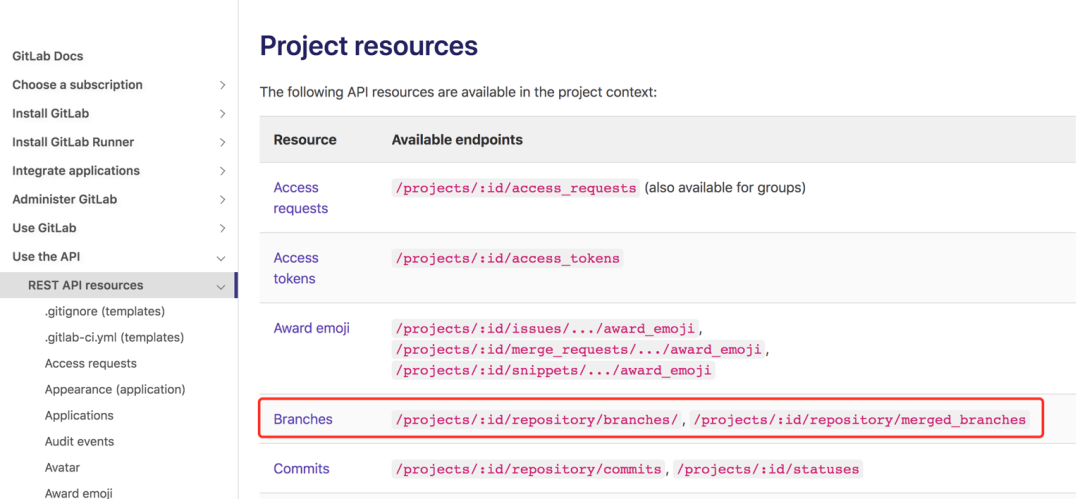Expand the Install GitLab Runner chevron
The height and width of the screenshot is (499, 1080).
click(222, 143)
